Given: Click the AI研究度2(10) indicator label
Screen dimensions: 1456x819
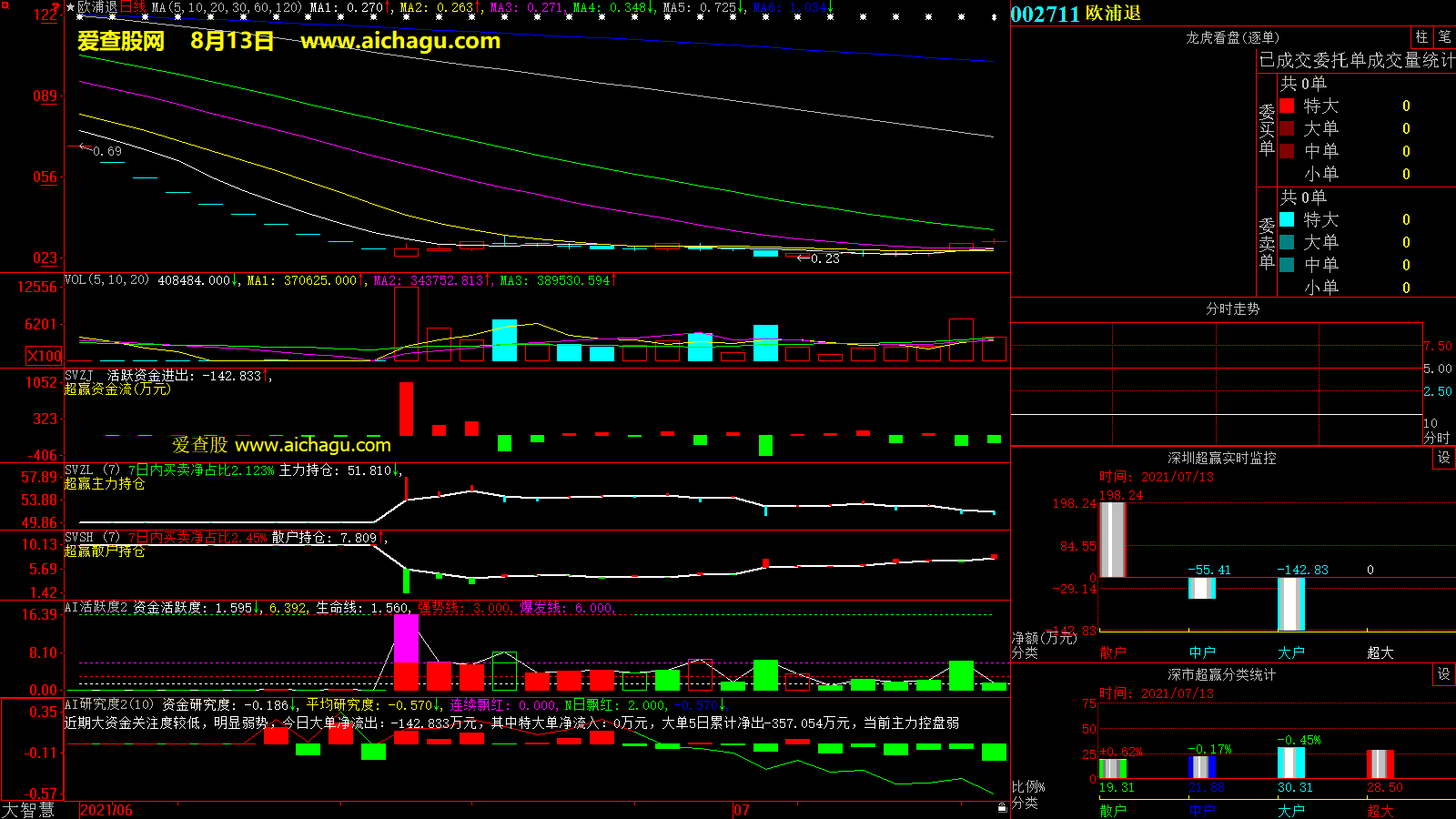Looking at the screenshot, I should pyautogui.click(x=109, y=704).
